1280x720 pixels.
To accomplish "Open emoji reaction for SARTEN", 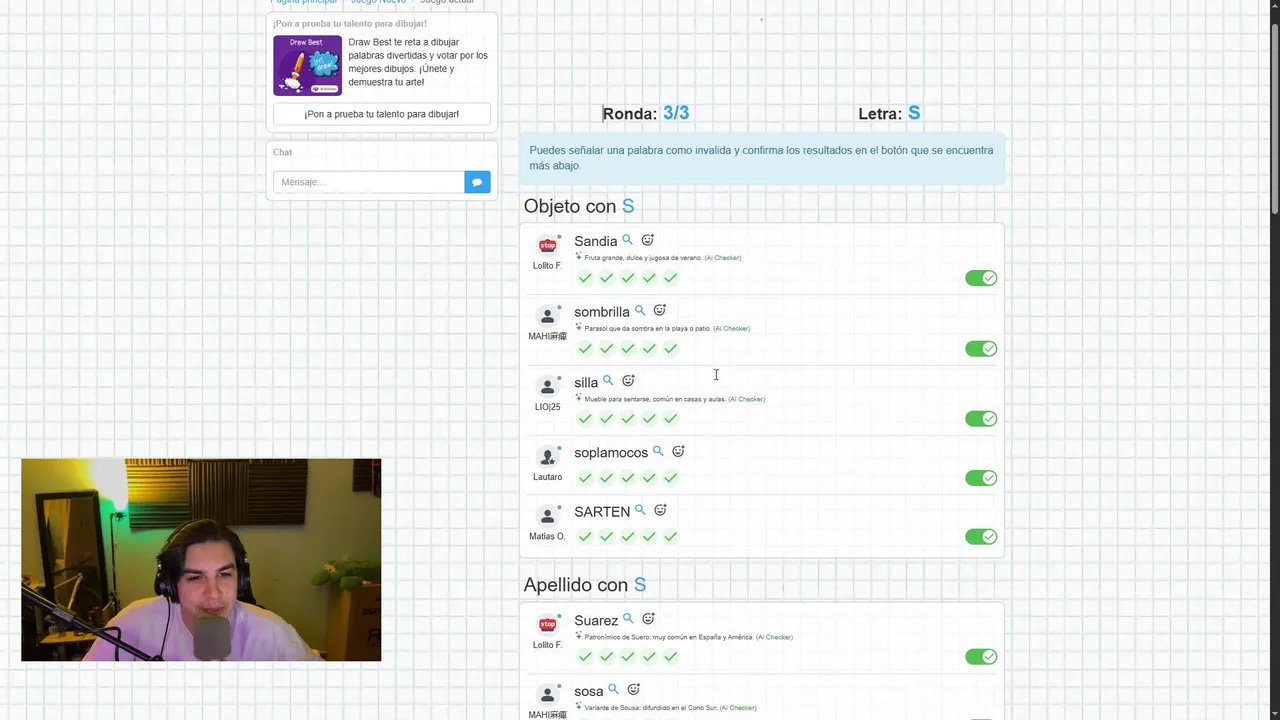I will click(x=660, y=510).
